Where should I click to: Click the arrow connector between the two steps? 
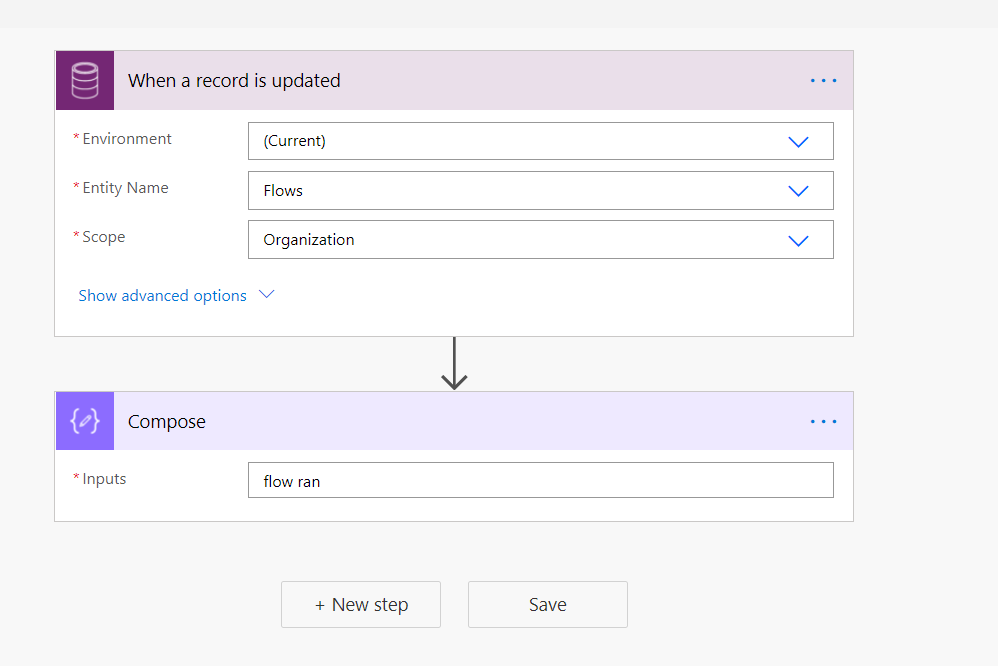click(x=454, y=365)
